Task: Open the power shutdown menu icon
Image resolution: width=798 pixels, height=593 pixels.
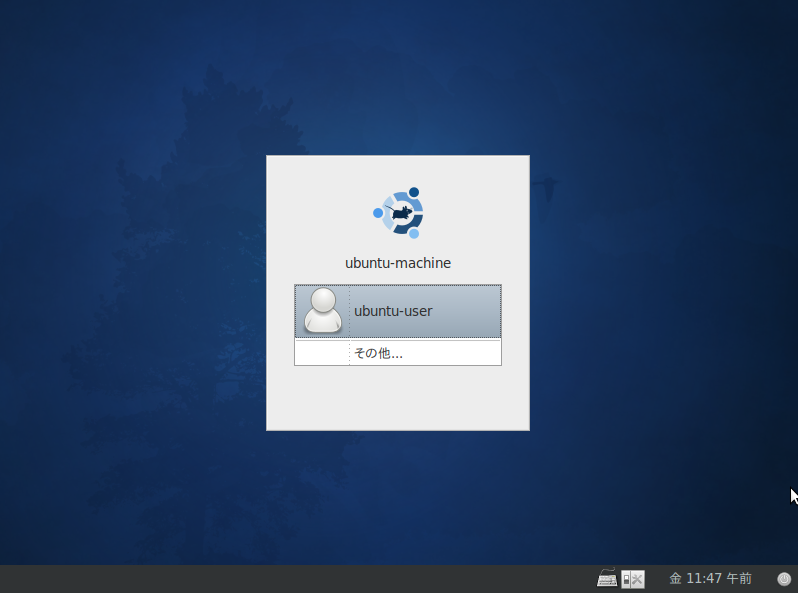Action: [784, 579]
